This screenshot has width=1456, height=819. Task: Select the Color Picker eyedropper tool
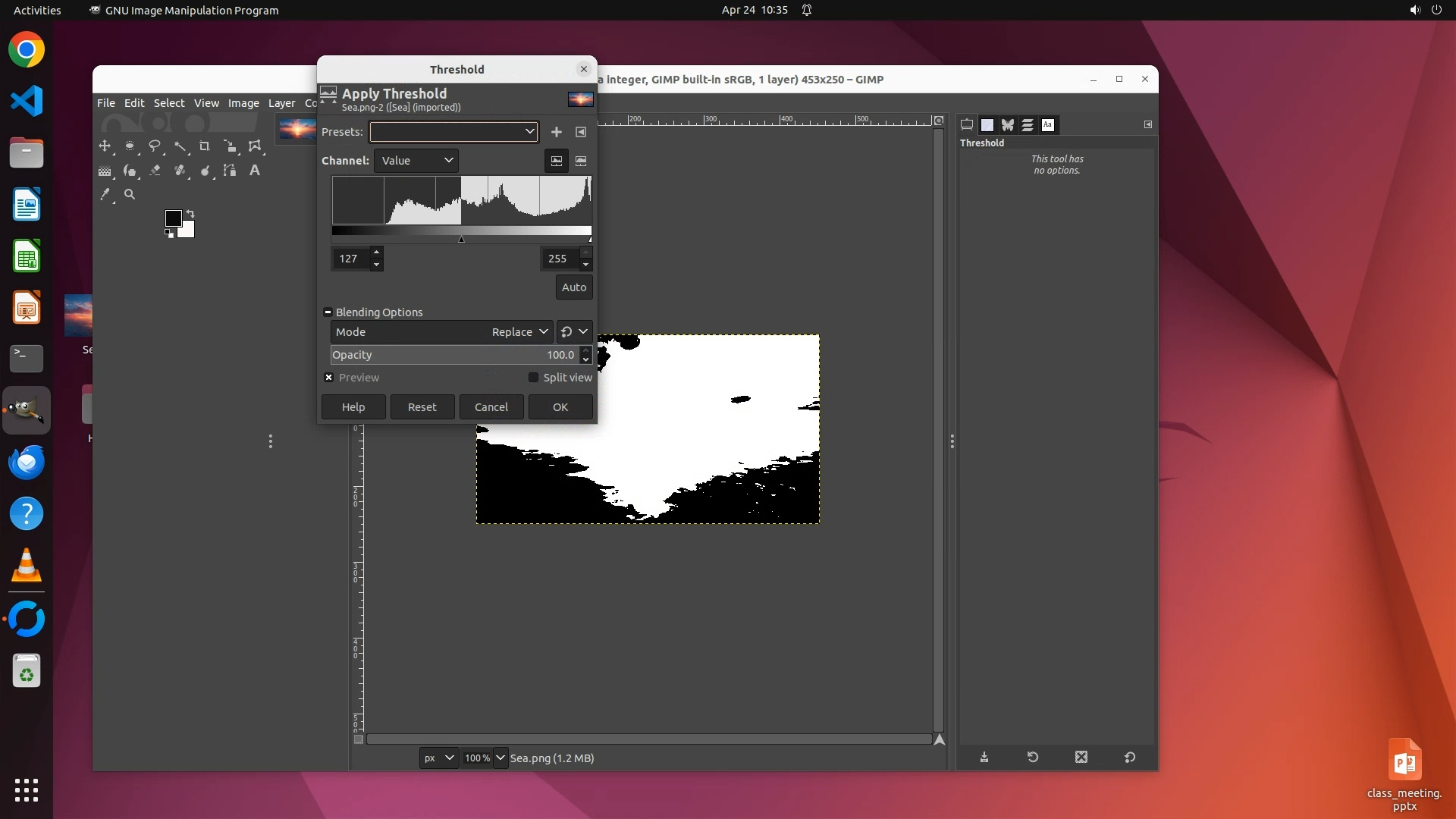click(x=105, y=195)
